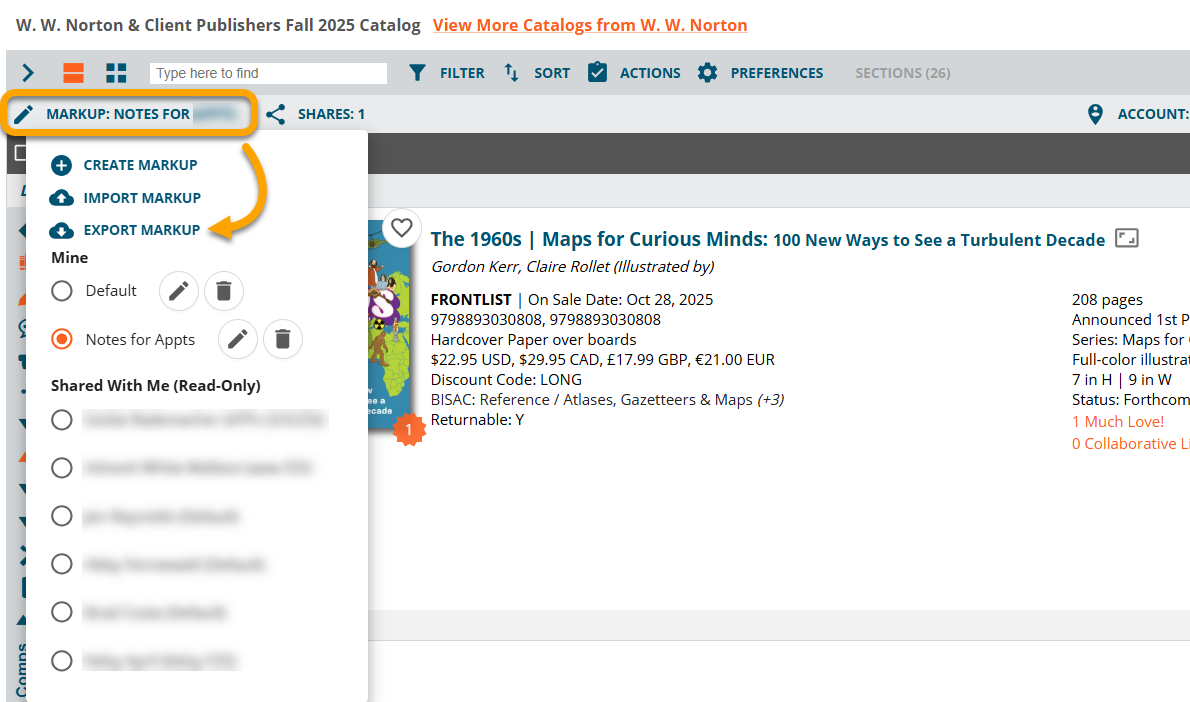
Task: Click the Type here to find box
Action: (x=268, y=73)
